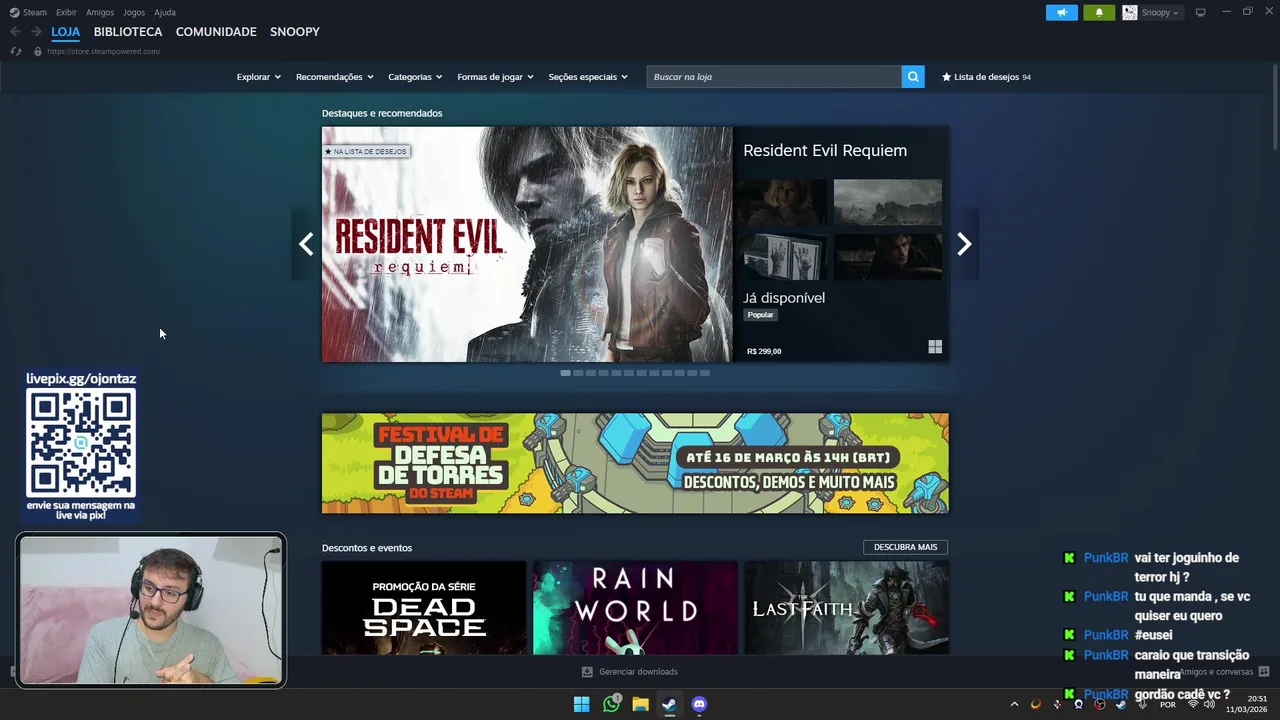Open the Jogos menu
This screenshot has width=1280, height=720.
click(x=134, y=12)
